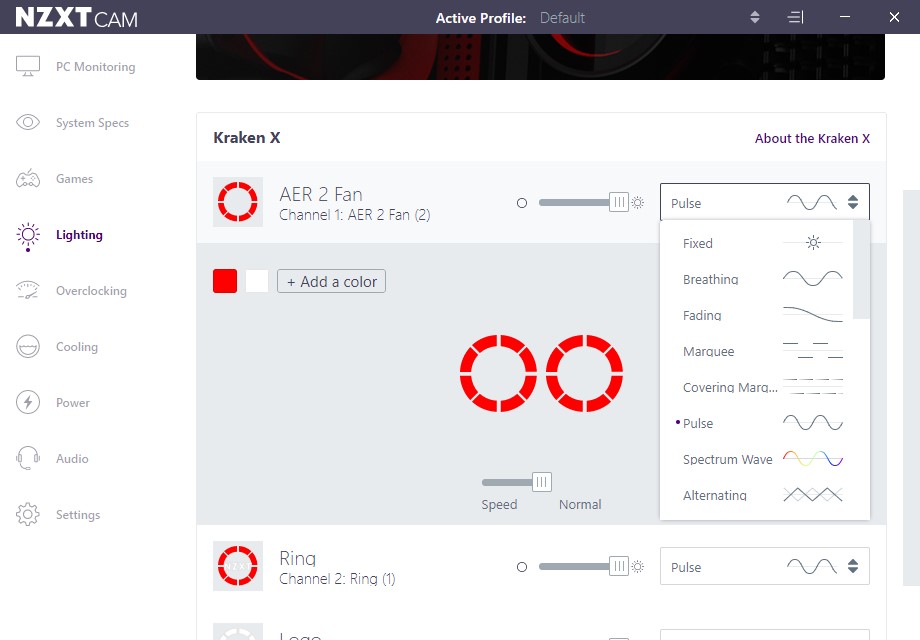
Task: Open the Games controller icon
Action: click(x=28, y=178)
